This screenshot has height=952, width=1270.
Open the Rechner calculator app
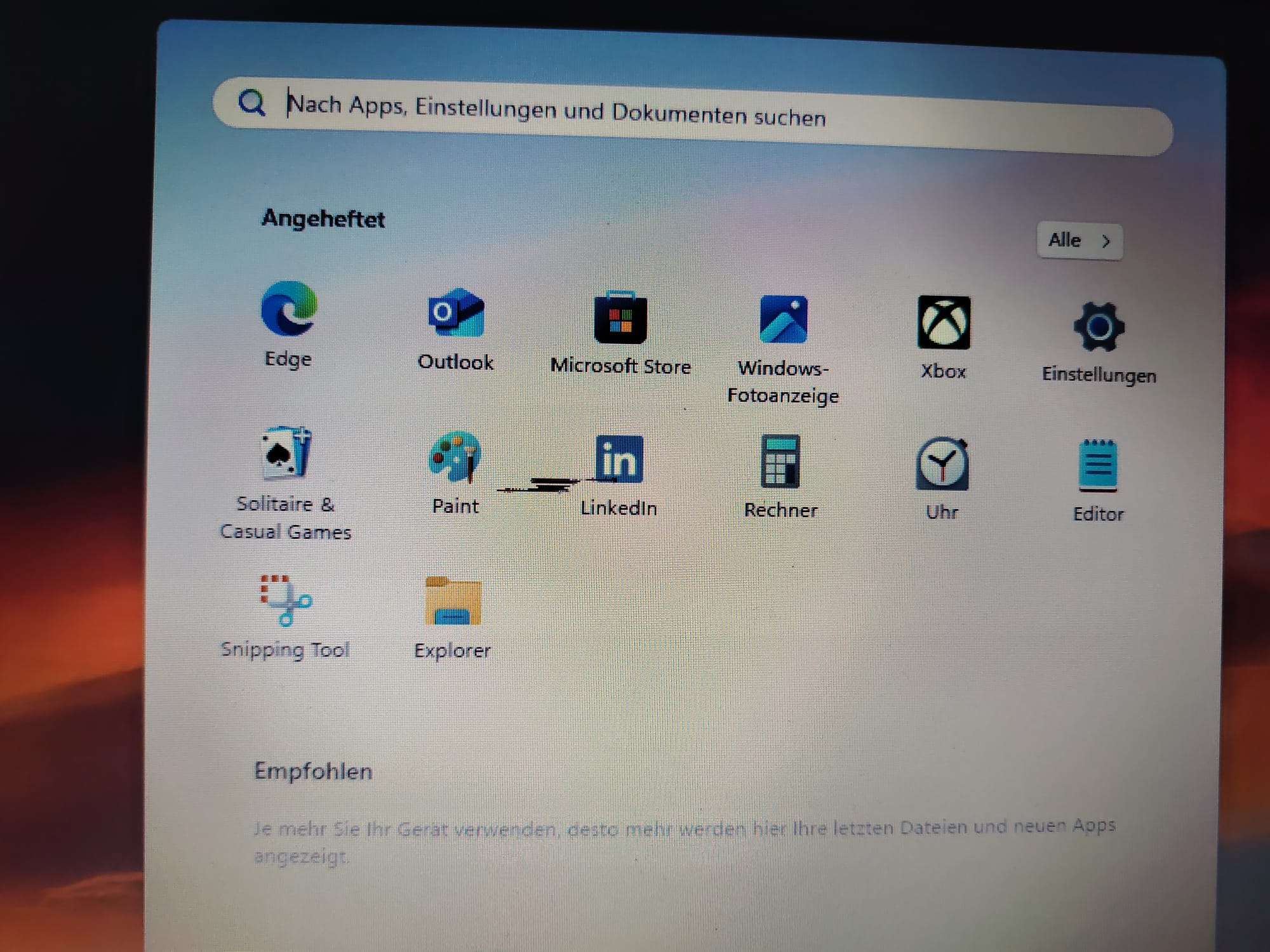[x=780, y=462]
